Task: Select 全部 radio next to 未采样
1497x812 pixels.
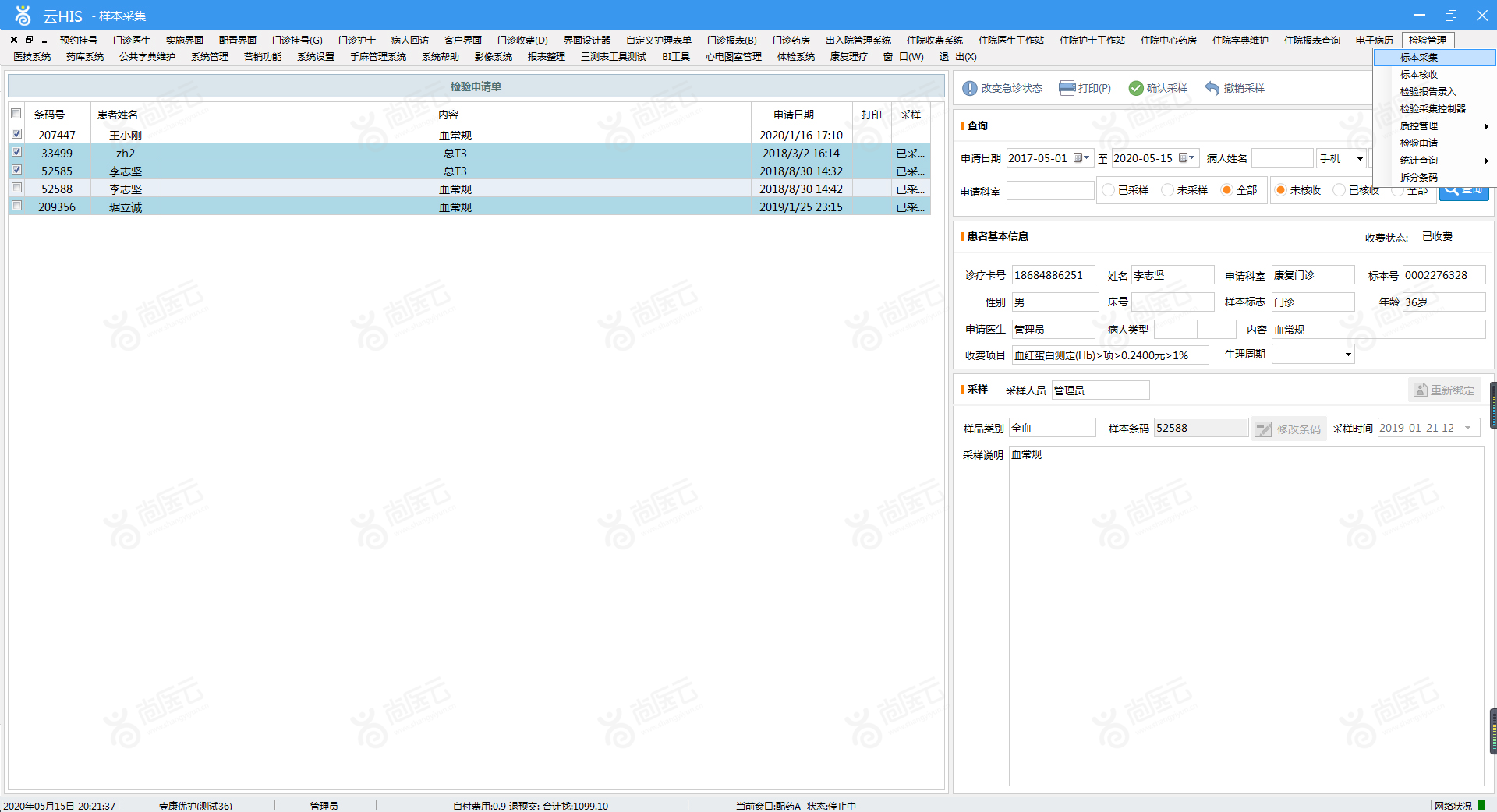Action: pyautogui.click(x=1226, y=190)
